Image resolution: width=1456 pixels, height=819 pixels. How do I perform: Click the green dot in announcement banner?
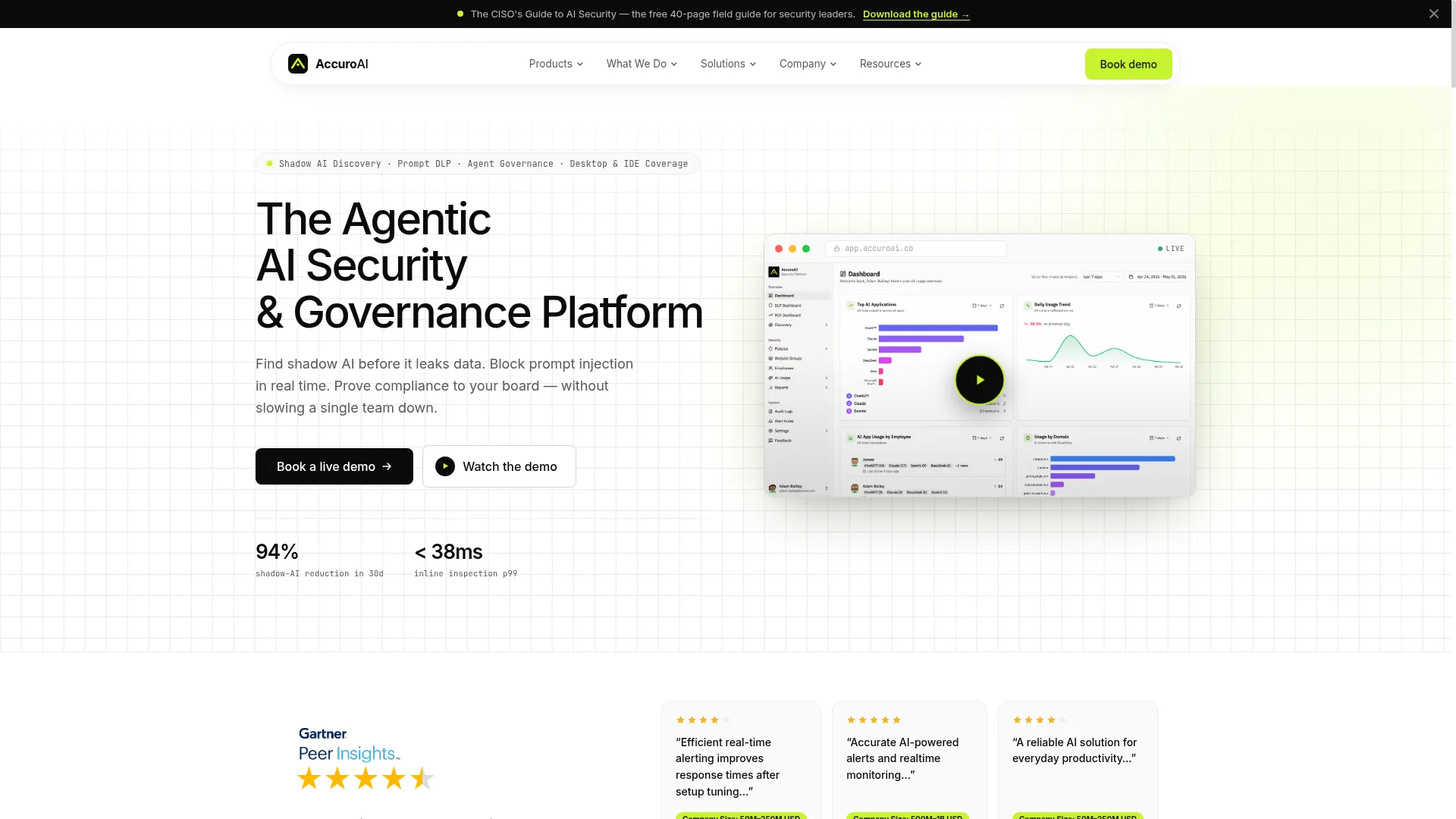(x=460, y=14)
